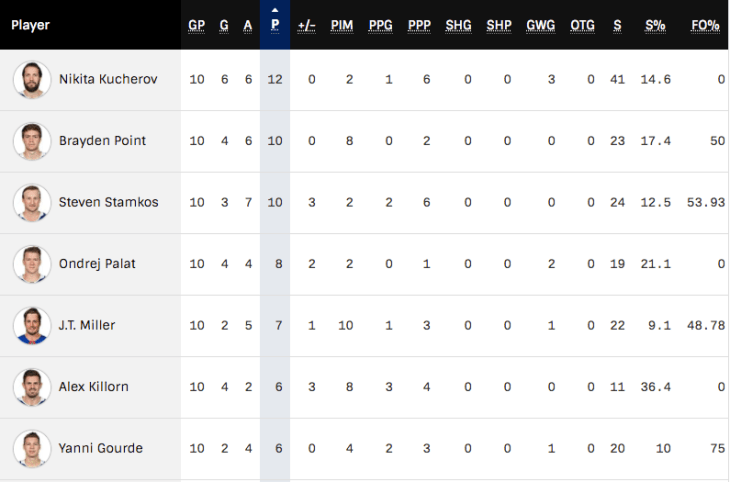This screenshot has height=482, width=730.
Task: Open Alex Killorn's player avatar
Action: click(x=32, y=387)
